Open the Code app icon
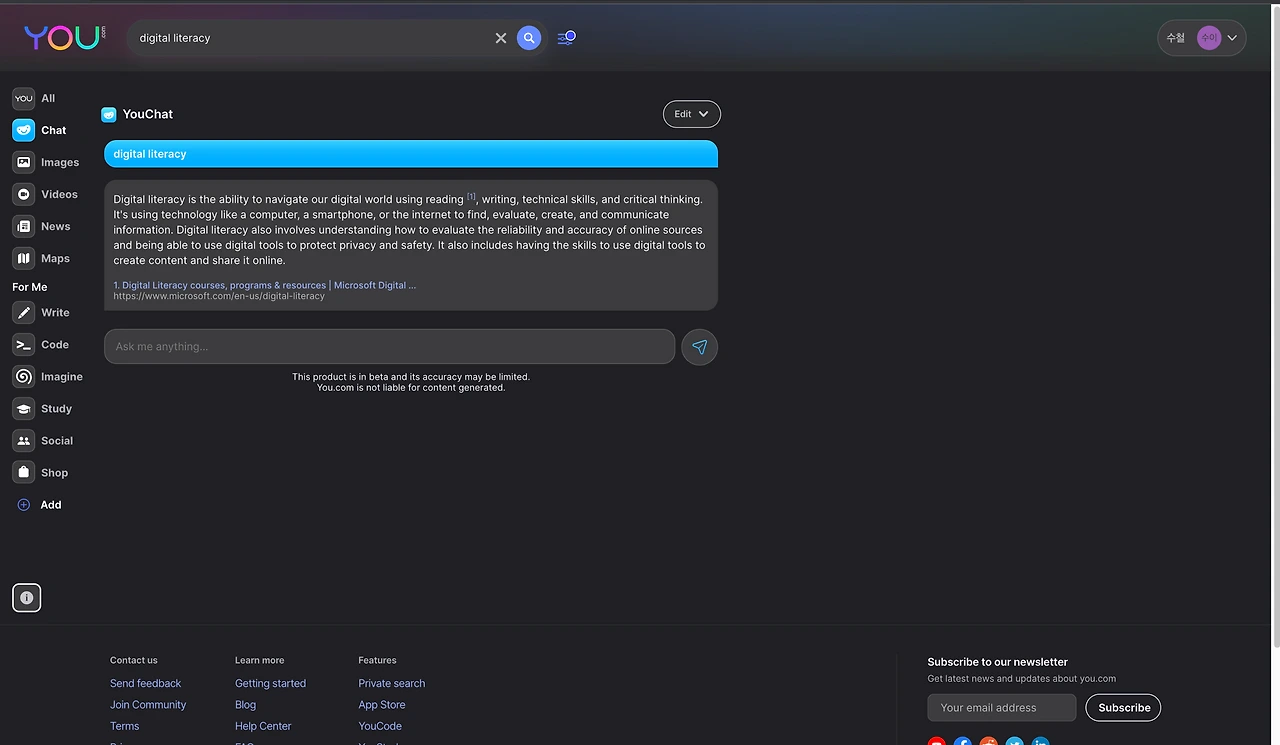Screen dimensions: 1280x745 click(x=23, y=345)
